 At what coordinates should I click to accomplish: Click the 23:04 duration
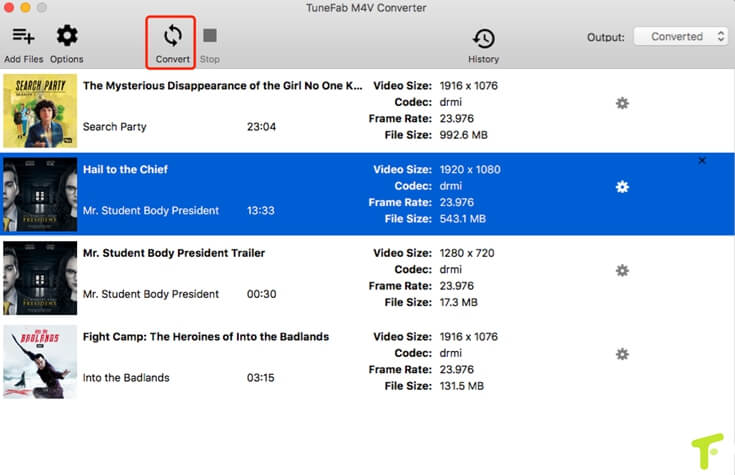(261, 127)
